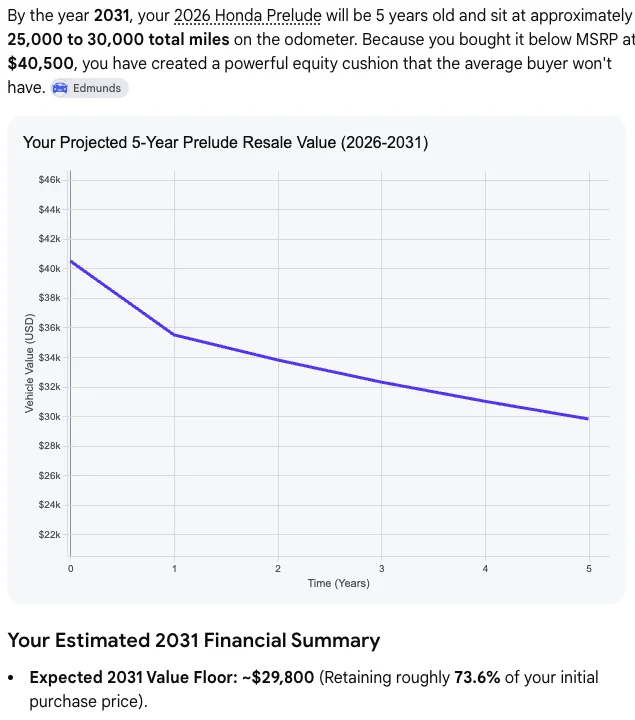
Task: Open the 2026 Honda Prelude link
Action: tap(247, 16)
